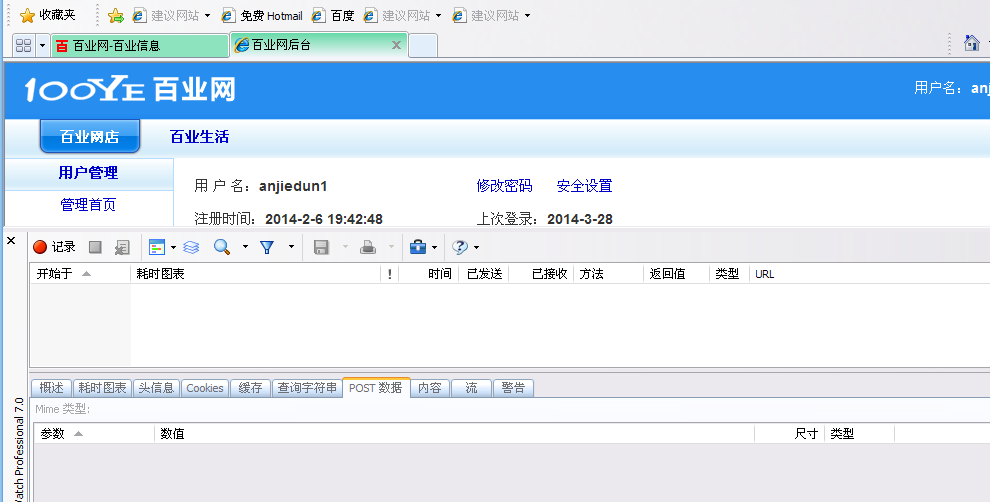Click the blue toolbox tools icon
The image size is (990, 502).
(418, 247)
